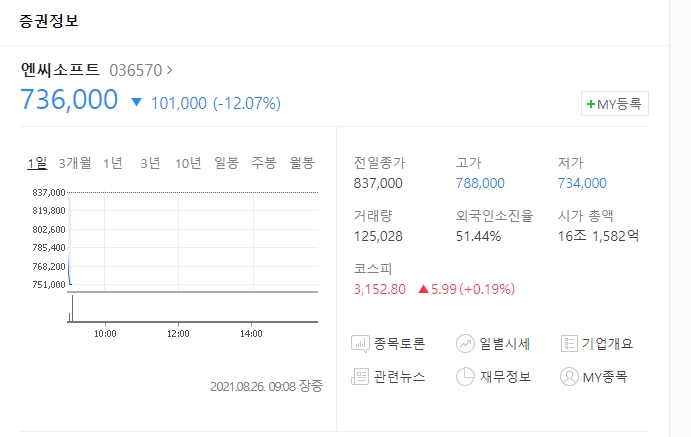Viewport: 691px width, 437px height.
Task: Click the 일별시세 daily price chart icon
Action: point(465,344)
